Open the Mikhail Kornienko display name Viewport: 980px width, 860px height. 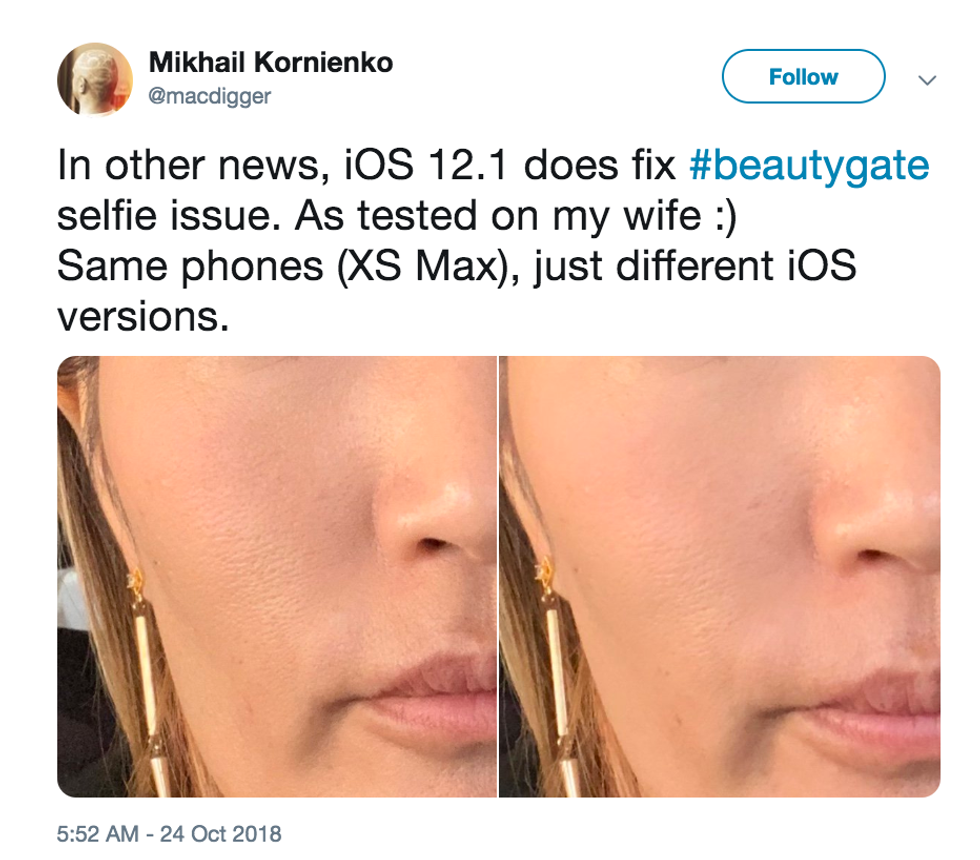click(x=271, y=62)
